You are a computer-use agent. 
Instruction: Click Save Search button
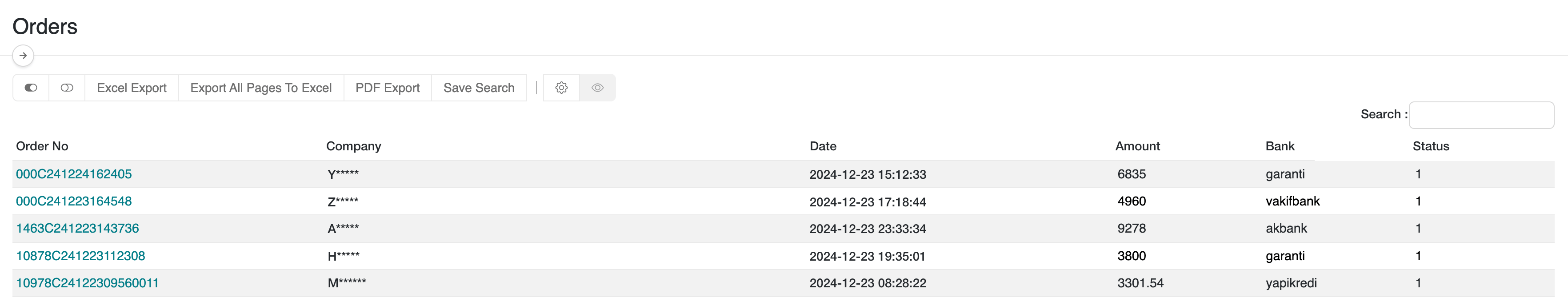click(x=478, y=88)
